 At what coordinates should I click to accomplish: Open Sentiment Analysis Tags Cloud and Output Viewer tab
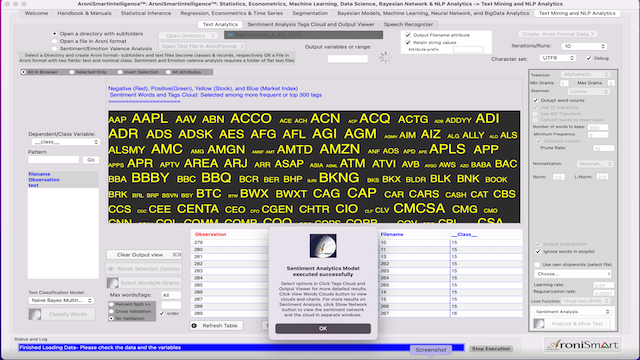tap(311, 24)
